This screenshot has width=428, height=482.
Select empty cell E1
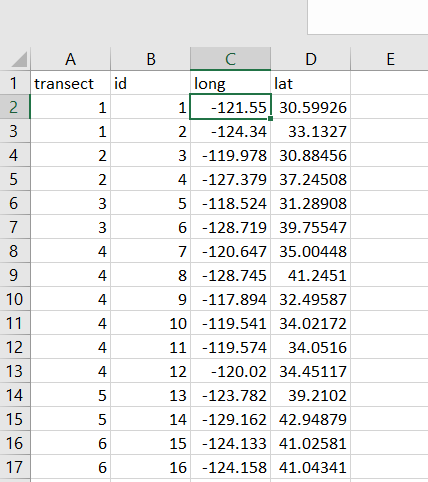[x=390, y=83]
